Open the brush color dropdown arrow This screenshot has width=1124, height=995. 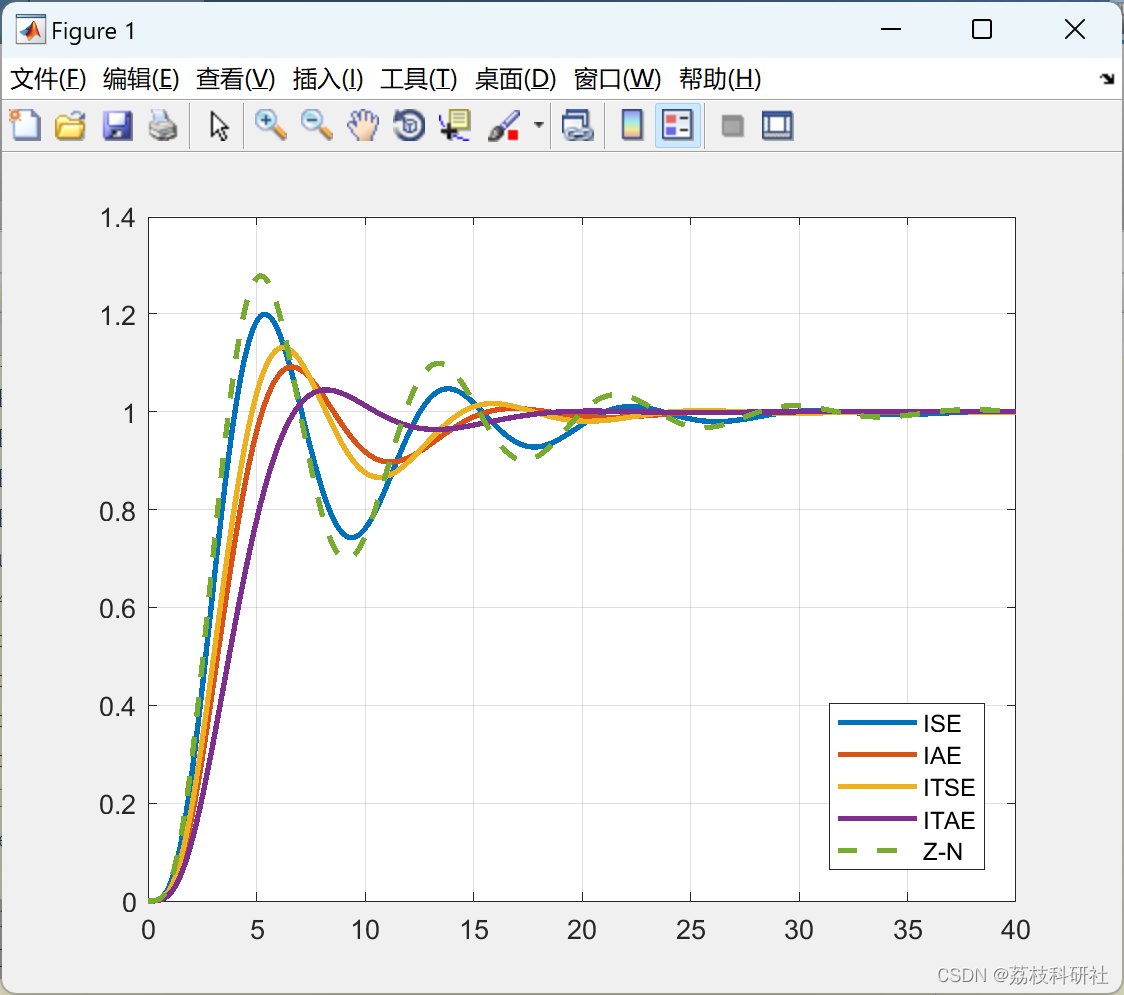tap(536, 125)
